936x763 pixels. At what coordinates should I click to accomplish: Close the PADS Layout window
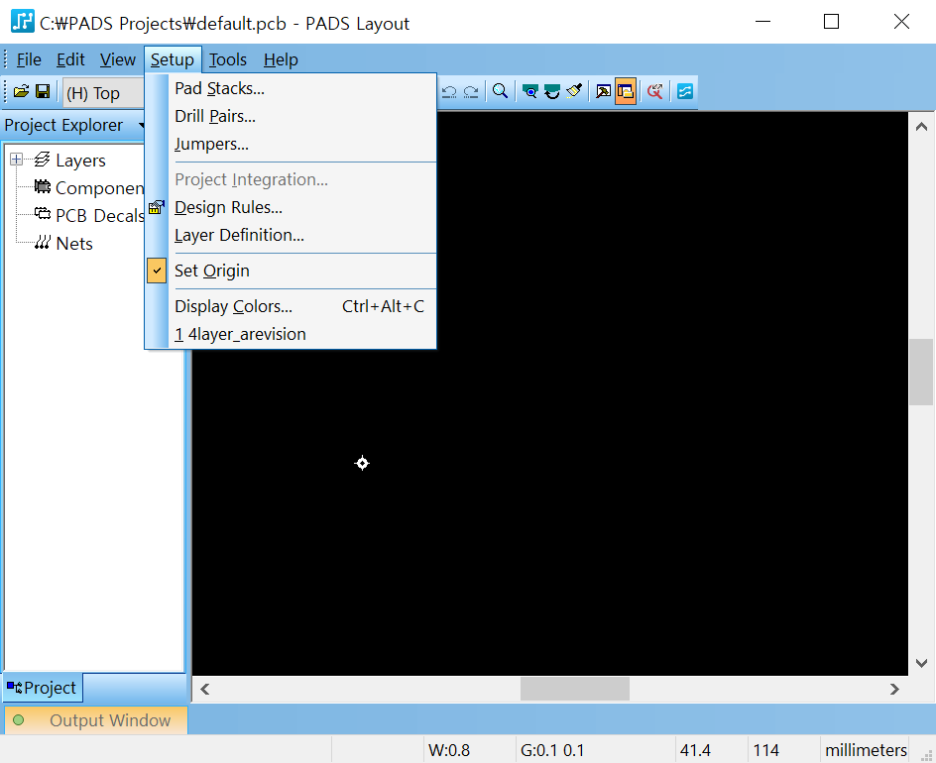coord(901,21)
